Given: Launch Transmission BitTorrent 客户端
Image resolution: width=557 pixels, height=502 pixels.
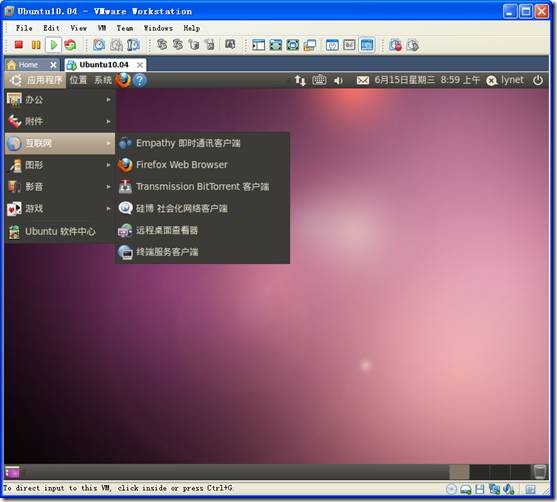Looking at the screenshot, I should tap(203, 187).
